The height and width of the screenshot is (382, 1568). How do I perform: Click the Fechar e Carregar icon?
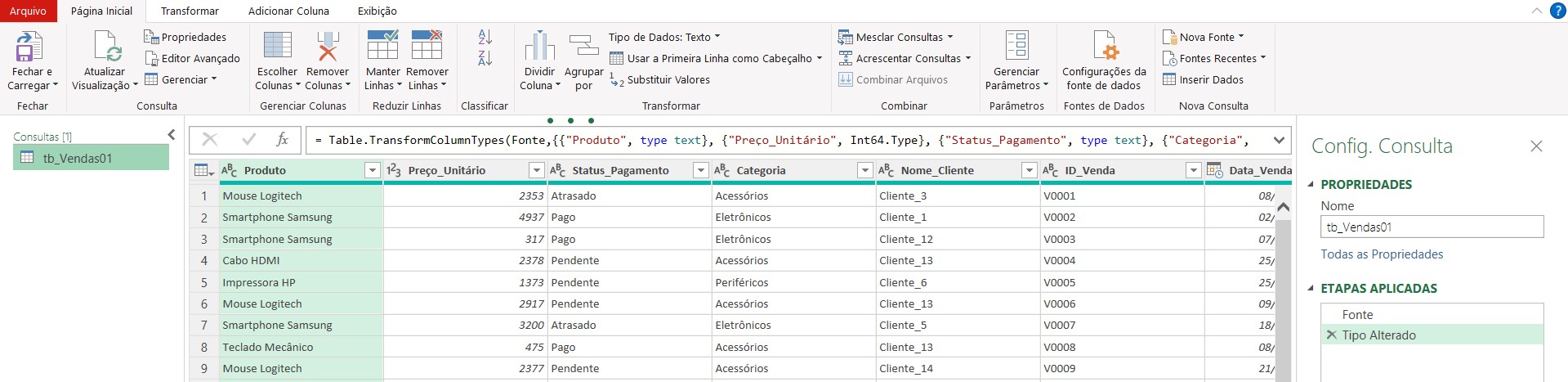(29, 47)
